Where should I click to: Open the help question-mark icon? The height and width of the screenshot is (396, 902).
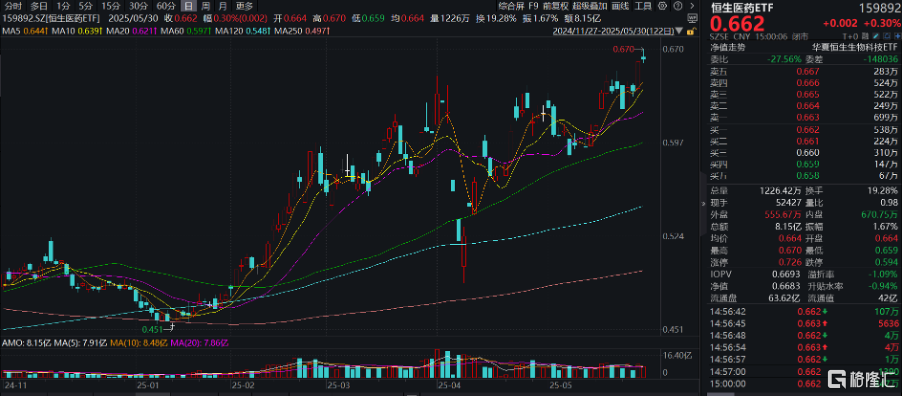coord(678,6)
